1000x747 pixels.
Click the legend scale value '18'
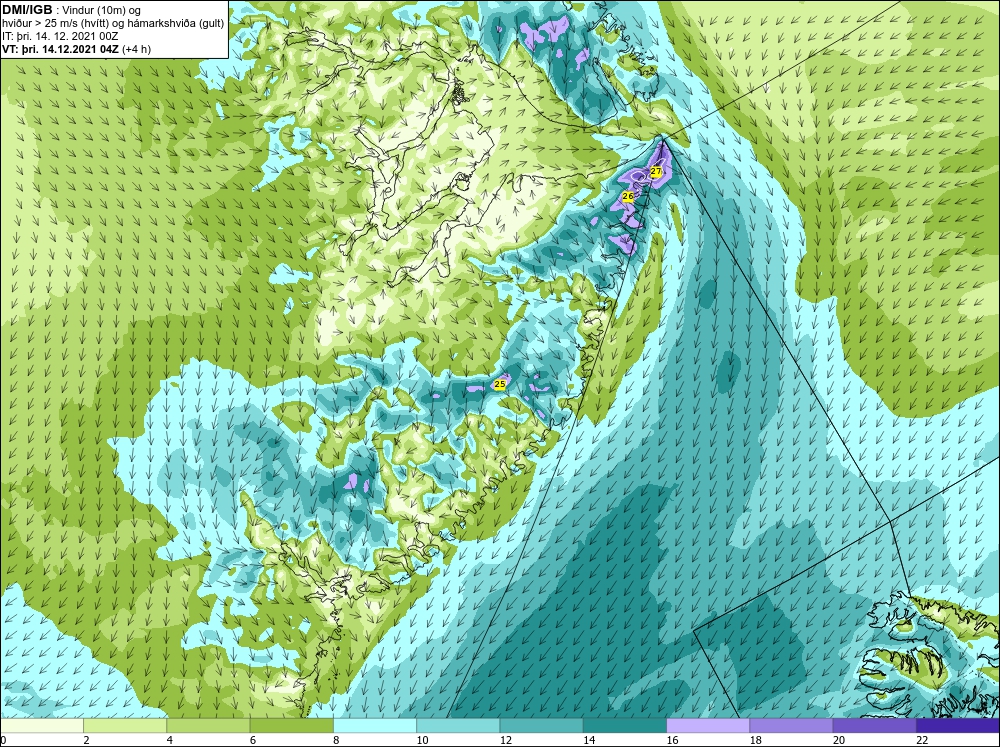coord(755,740)
